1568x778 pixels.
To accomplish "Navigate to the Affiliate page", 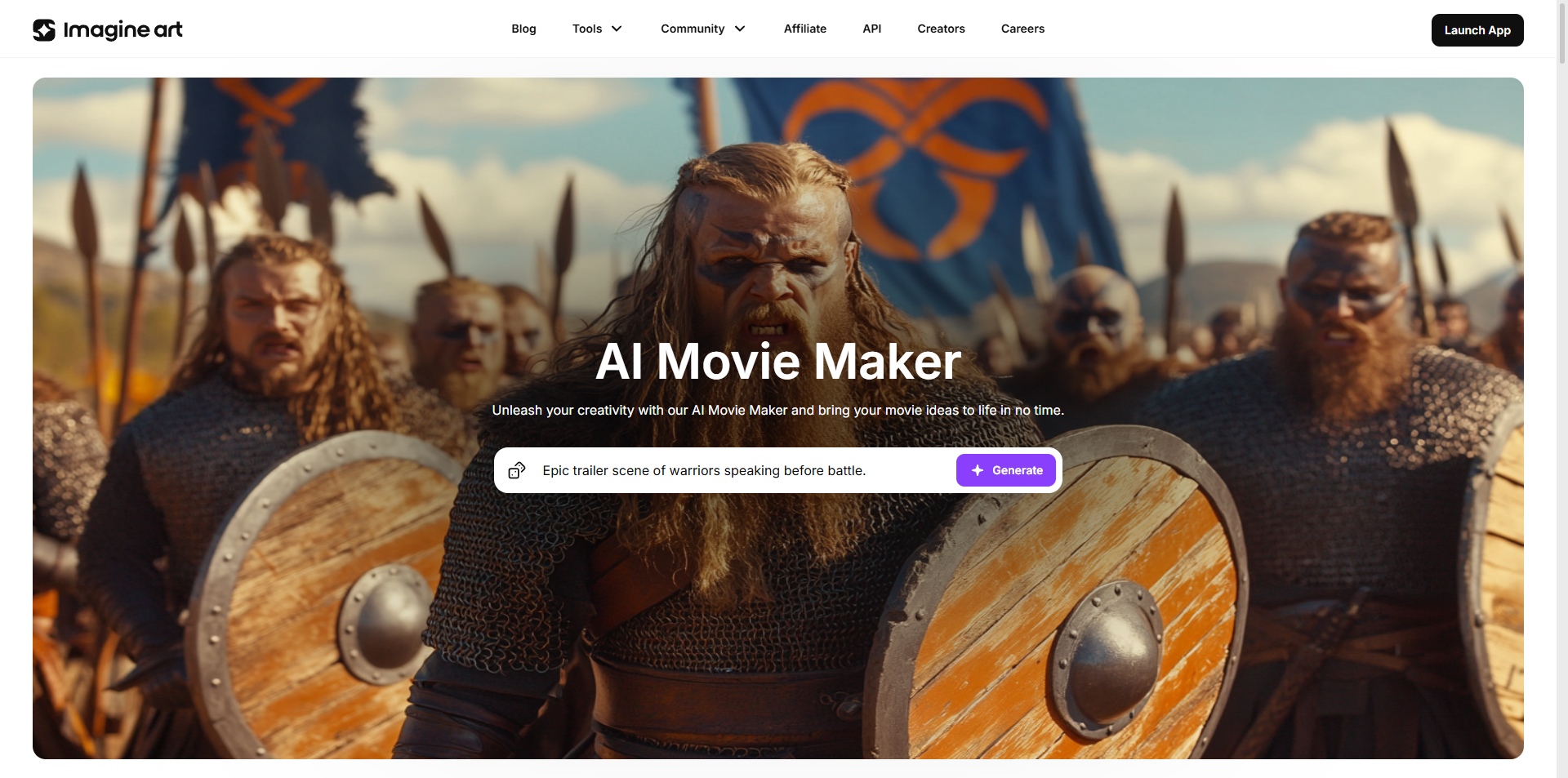I will coord(804,29).
